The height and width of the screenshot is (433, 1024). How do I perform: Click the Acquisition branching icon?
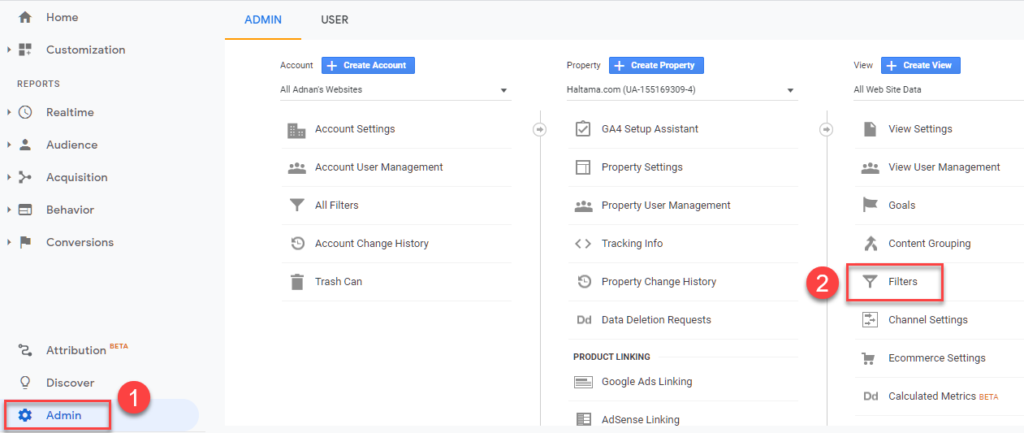pos(25,177)
